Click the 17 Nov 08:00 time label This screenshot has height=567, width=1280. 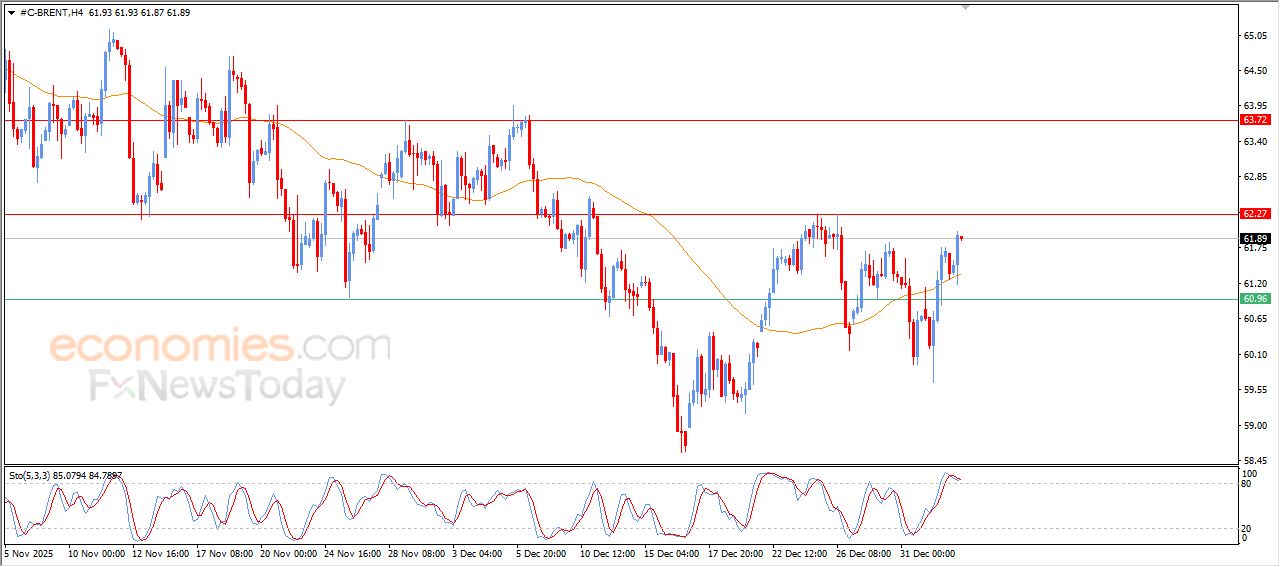coord(224,552)
